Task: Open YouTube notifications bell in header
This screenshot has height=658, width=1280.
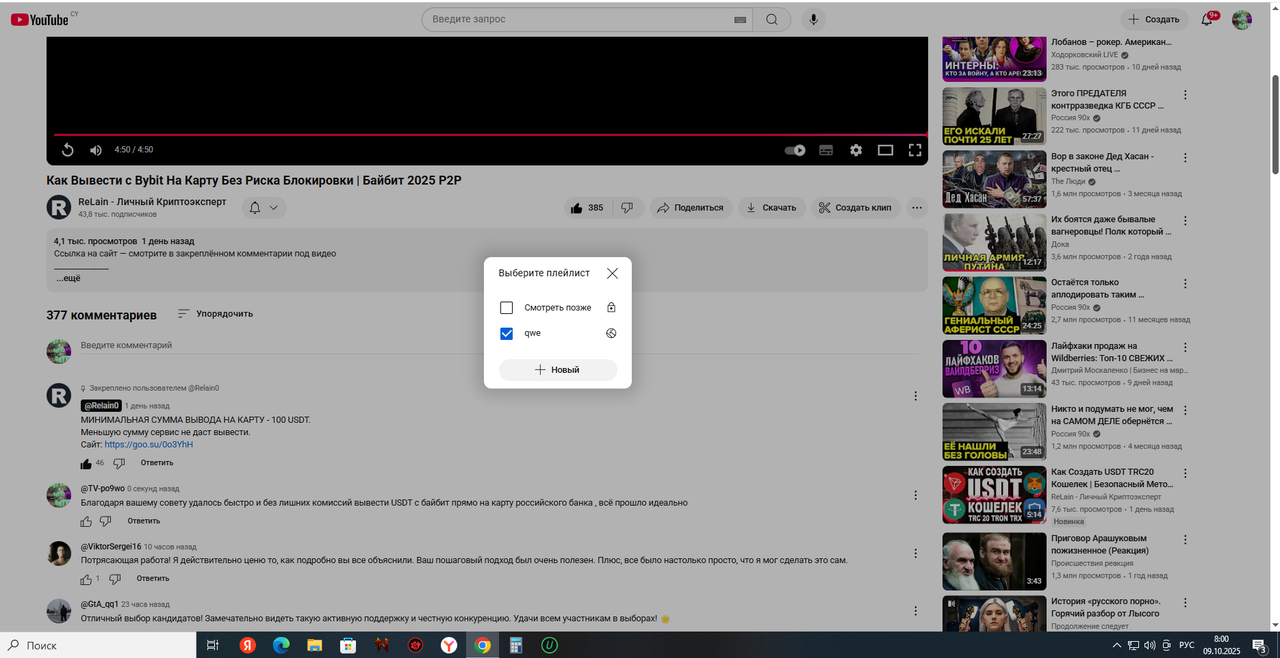Action: click(1207, 19)
